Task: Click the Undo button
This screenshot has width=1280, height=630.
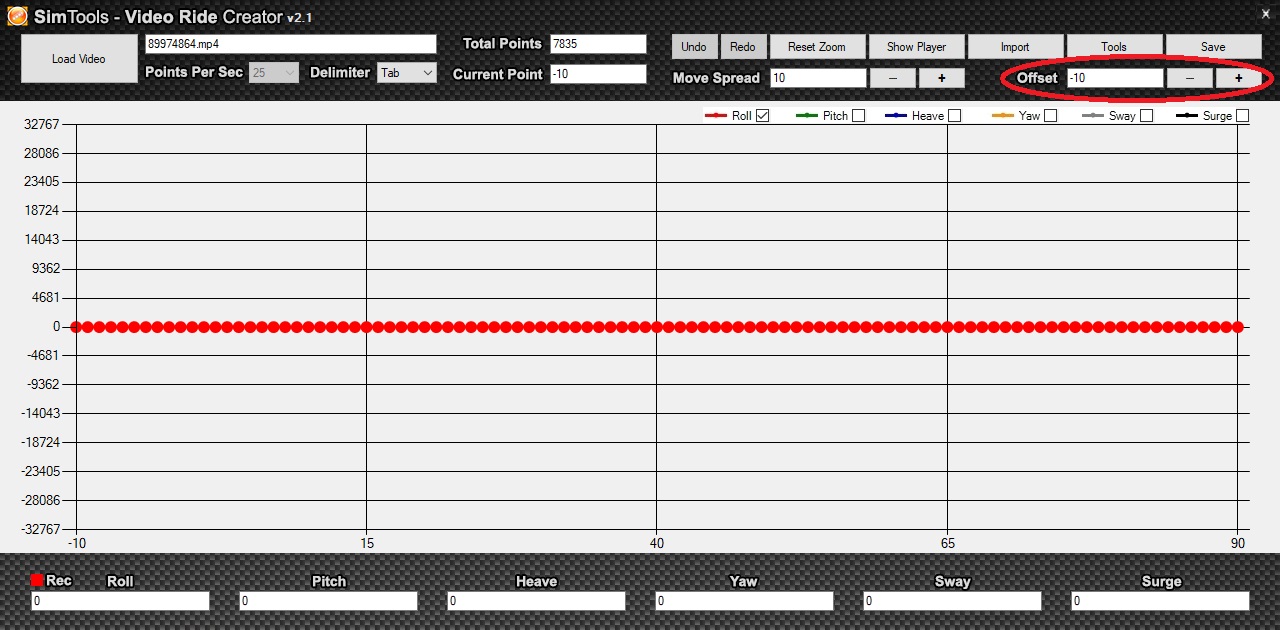Action: 694,47
